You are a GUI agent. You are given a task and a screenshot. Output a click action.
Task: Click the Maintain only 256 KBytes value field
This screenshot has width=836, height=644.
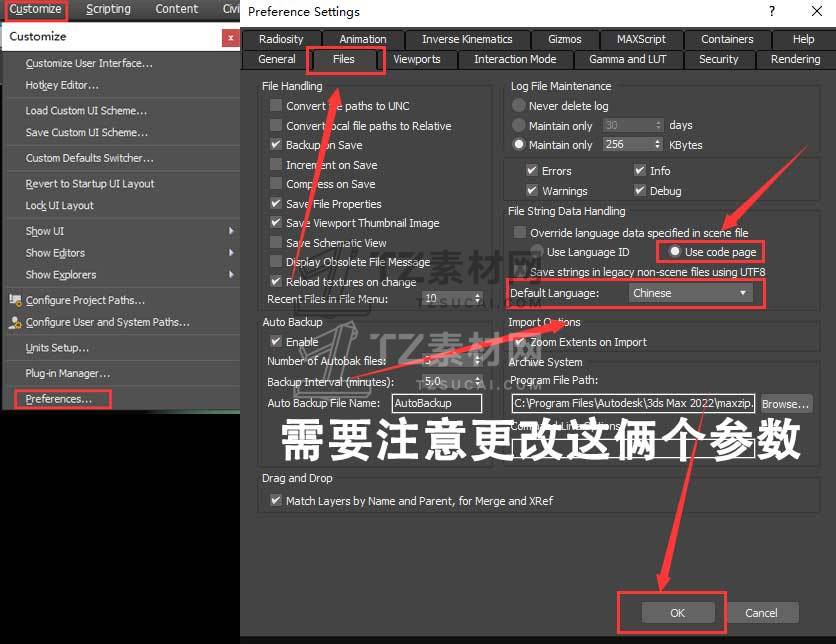[x=628, y=144]
